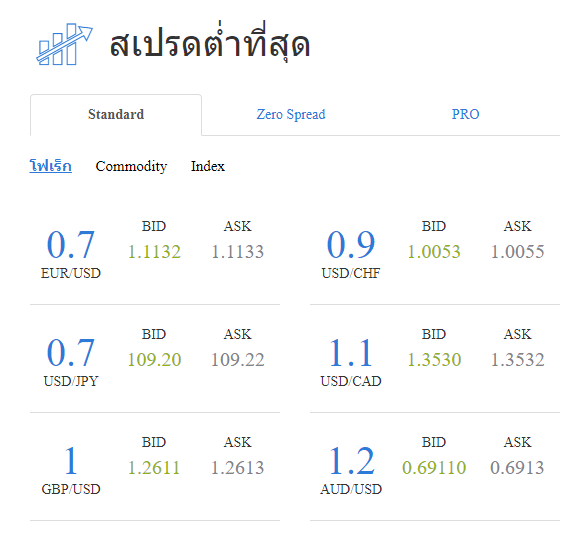
Task: Click the 0.9 spread value for USD/CHF
Action: pos(351,245)
